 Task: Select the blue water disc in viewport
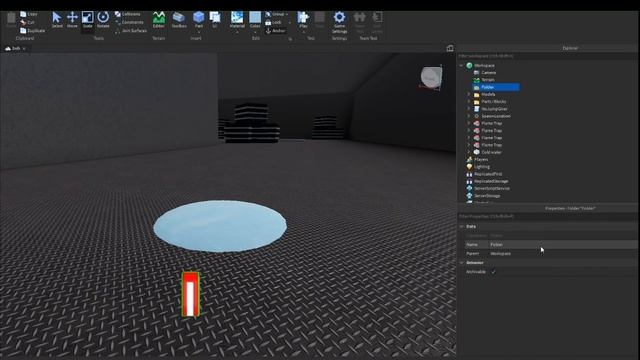coord(220,226)
